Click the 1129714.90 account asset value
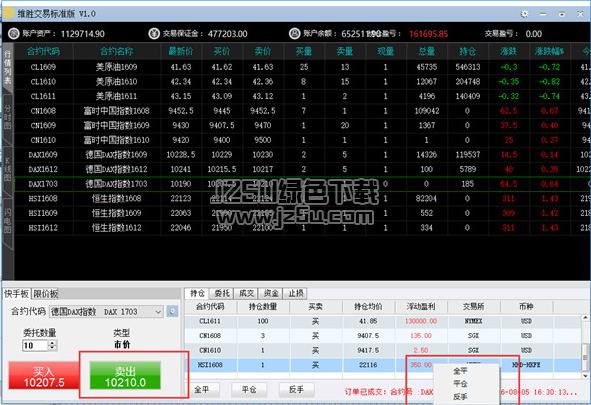The height and width of the screenshot is (405, 591). click(x=83, y=34)
